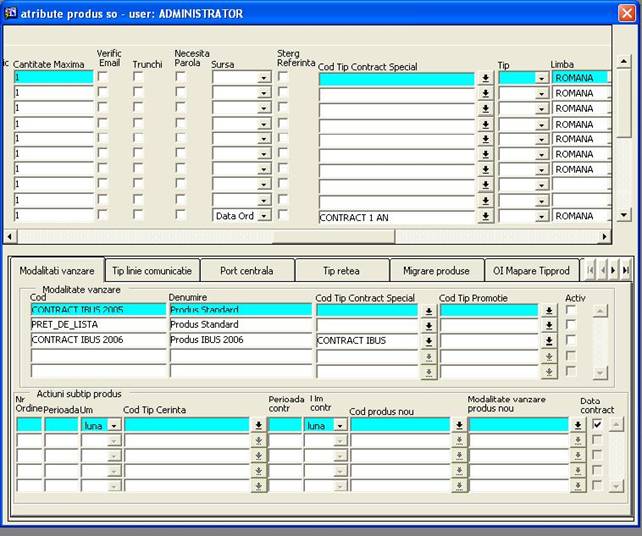Screen dimensions: 642x536
Task: Open first Cod Tip Cerinta lookup button
Action: click(258, 425)
